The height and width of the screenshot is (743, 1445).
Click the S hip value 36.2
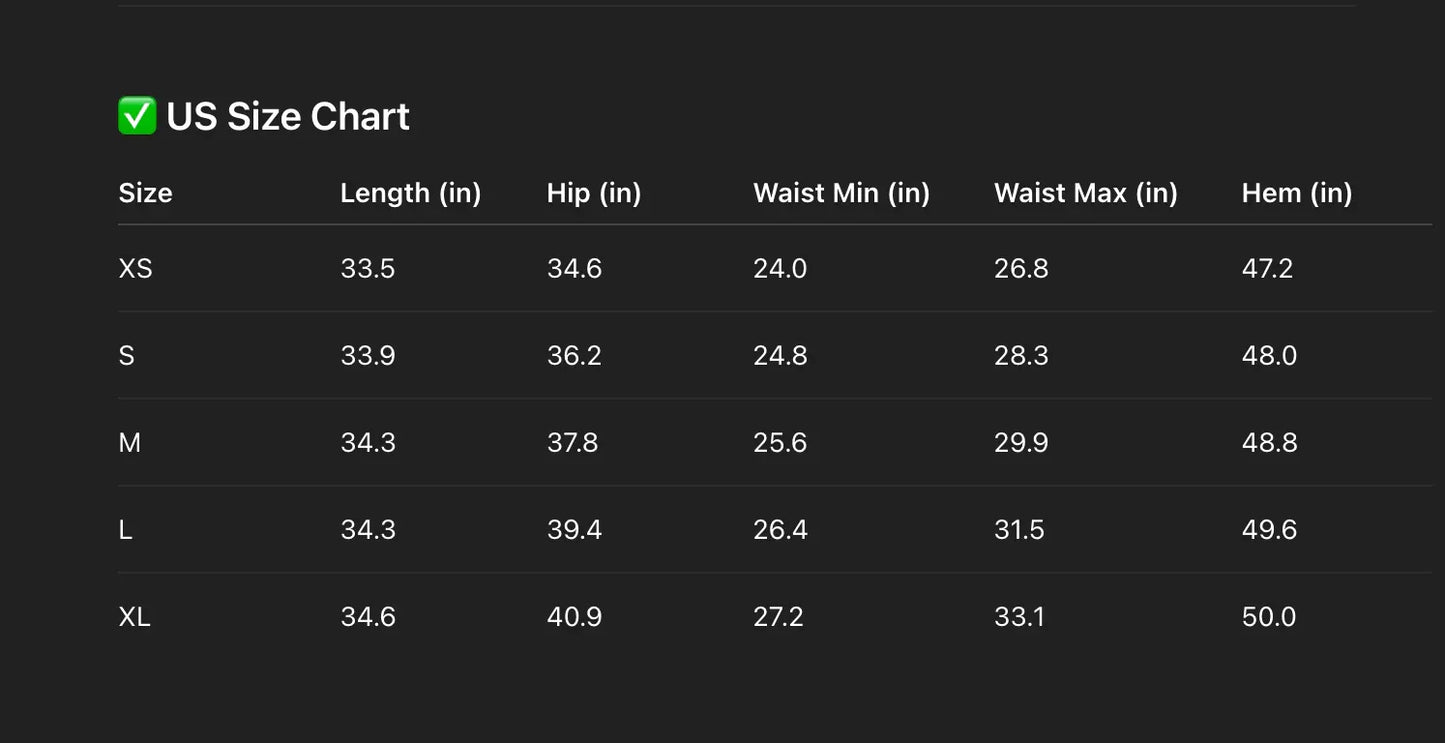click(574, 356)
